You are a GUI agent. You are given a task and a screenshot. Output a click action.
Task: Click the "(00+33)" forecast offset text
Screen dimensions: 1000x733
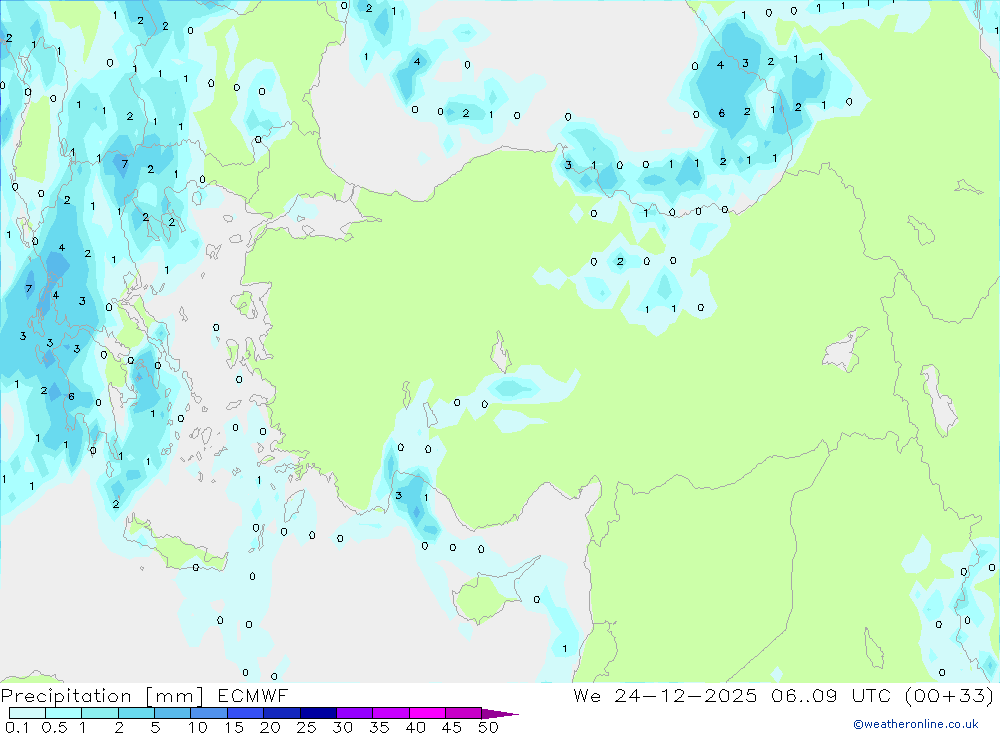click(x=950, y=695)
